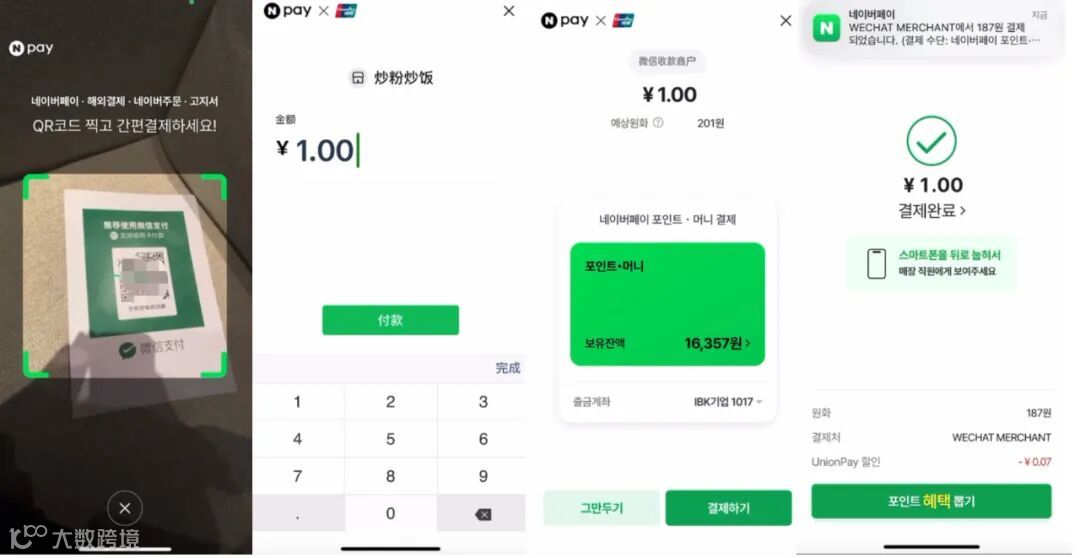Tap the 그만두기 cancel button

click(601, 508)
